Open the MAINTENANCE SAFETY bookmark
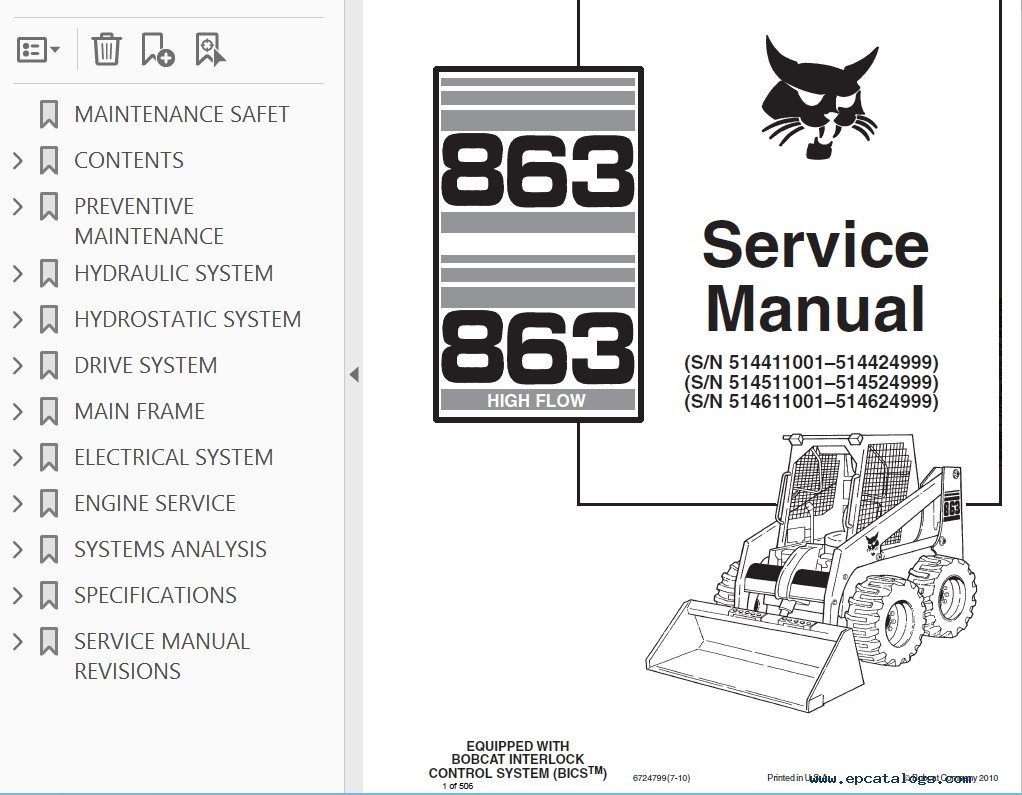1022x795 pixels. point(182,114)
